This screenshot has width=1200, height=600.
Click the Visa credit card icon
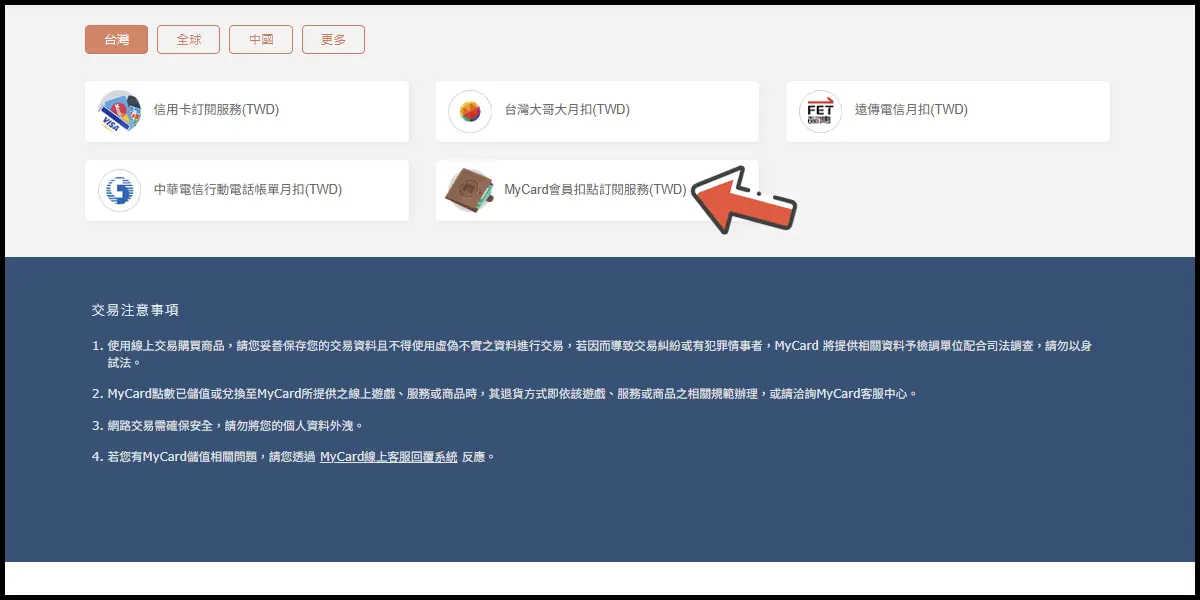[x=119, y=111]
